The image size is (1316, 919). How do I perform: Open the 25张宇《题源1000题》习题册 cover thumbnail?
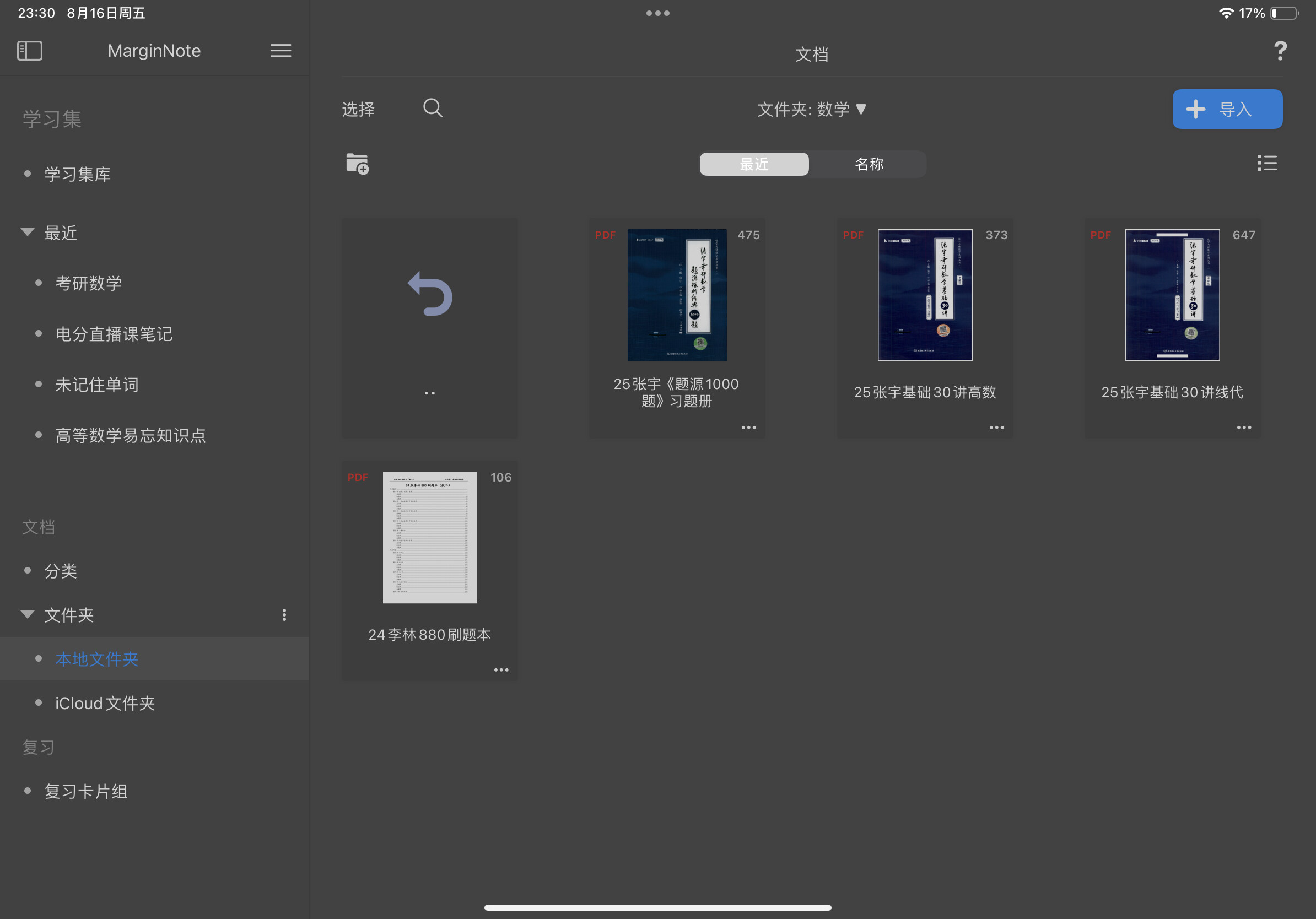677,295
